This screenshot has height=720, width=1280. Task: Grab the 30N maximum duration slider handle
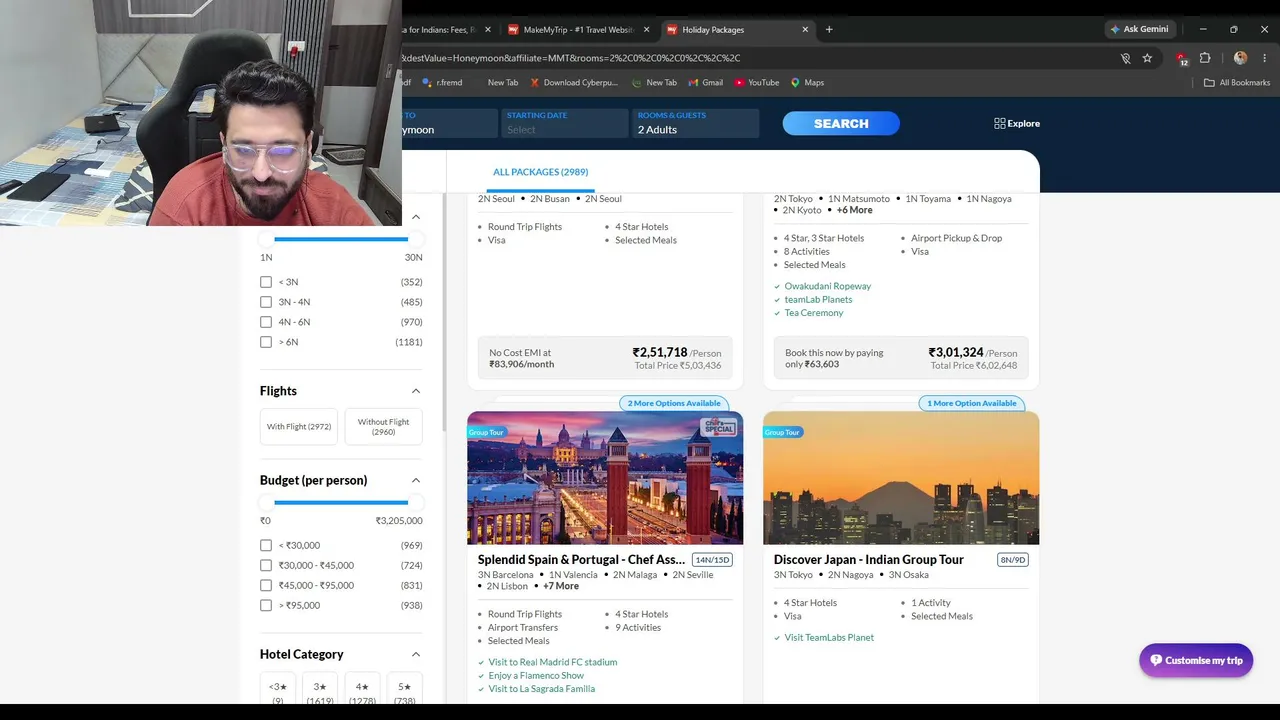pyautogui.click(x=414, y=239)
